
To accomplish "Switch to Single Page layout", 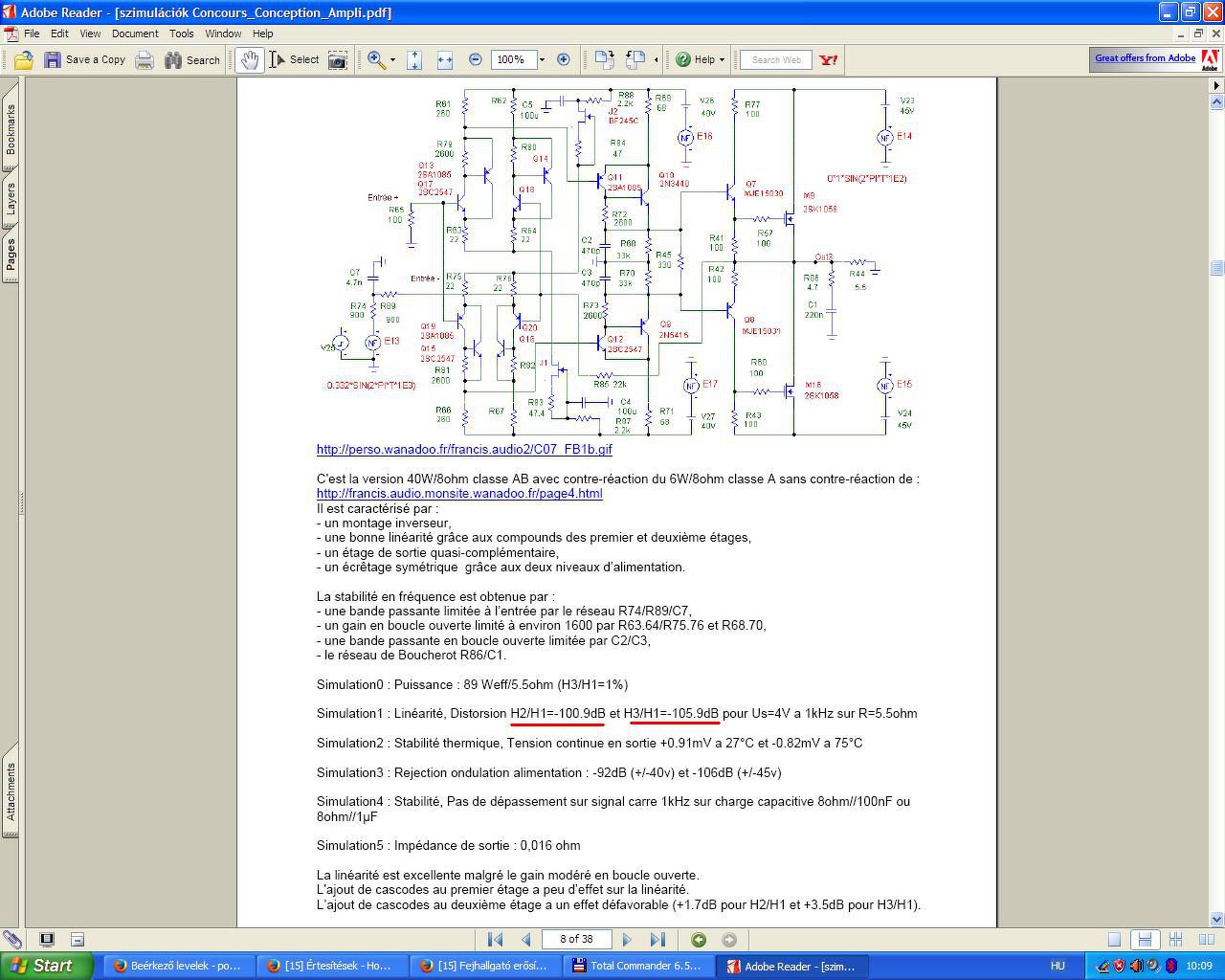I will [x=1114, y=940].
